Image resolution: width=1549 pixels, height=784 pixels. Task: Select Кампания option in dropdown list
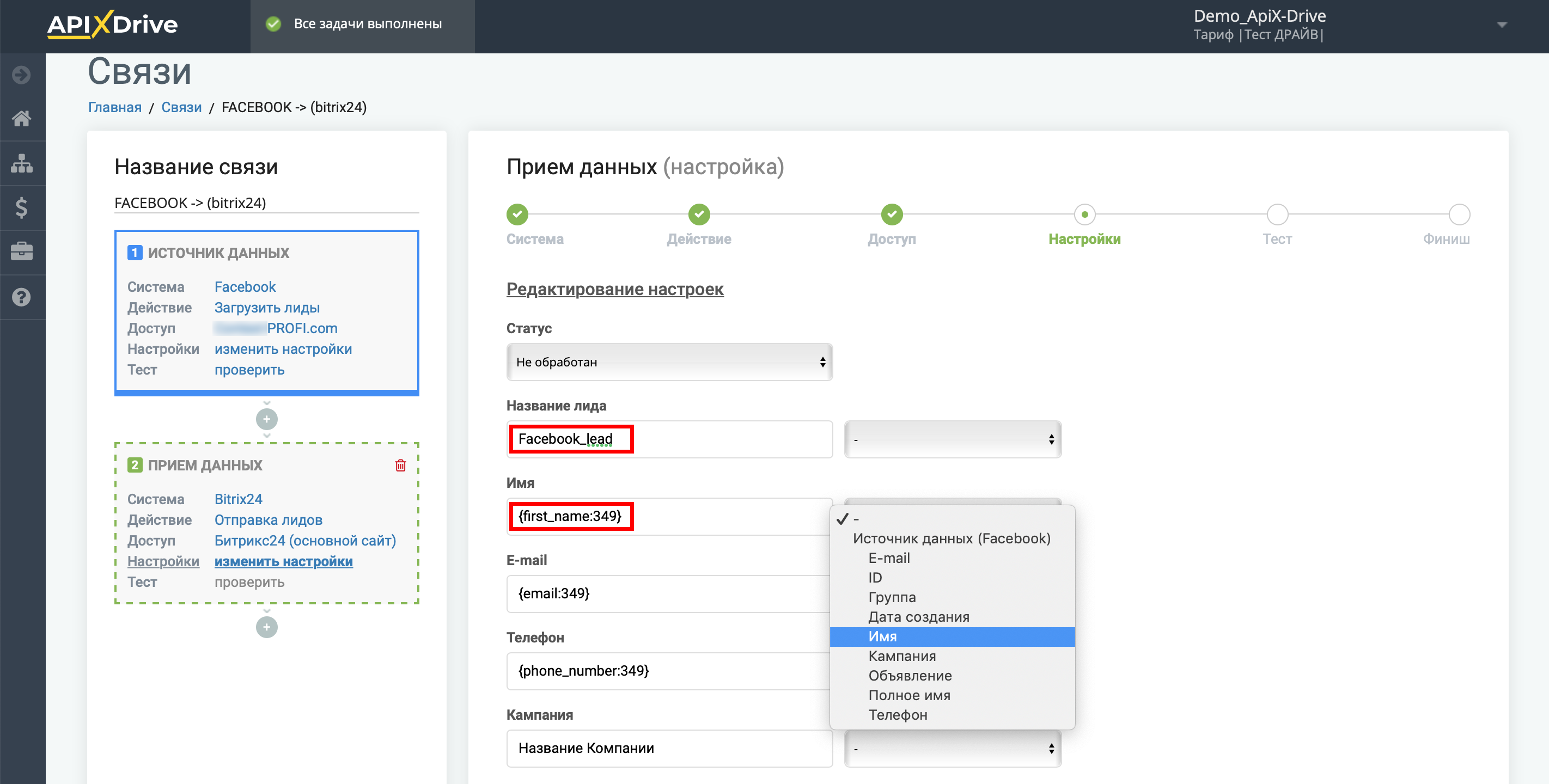pos(952,656)
